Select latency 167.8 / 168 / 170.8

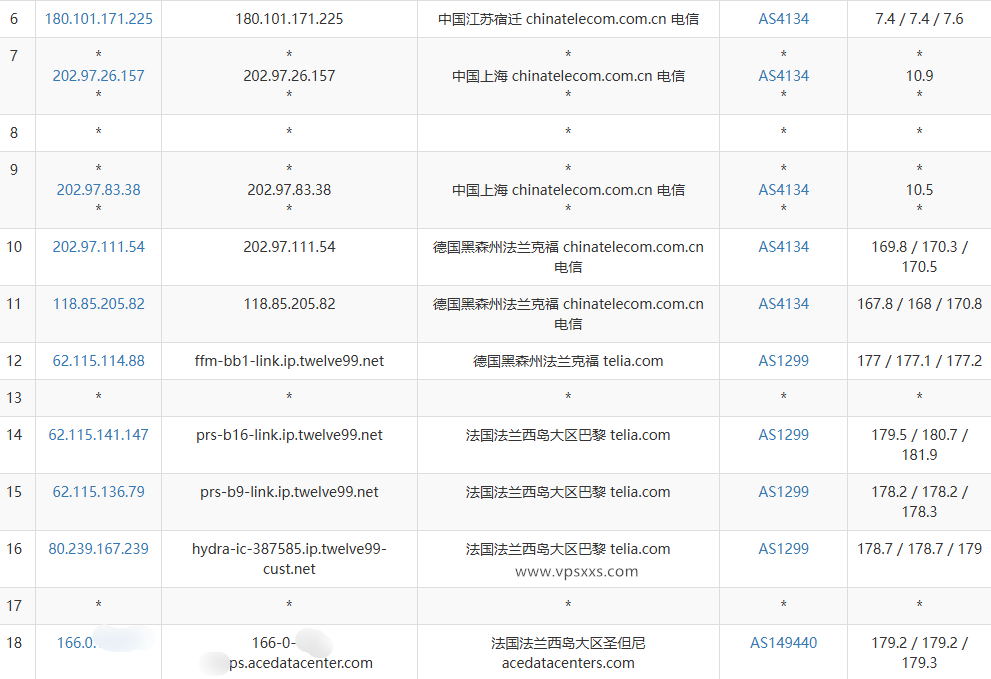(919, 303)
